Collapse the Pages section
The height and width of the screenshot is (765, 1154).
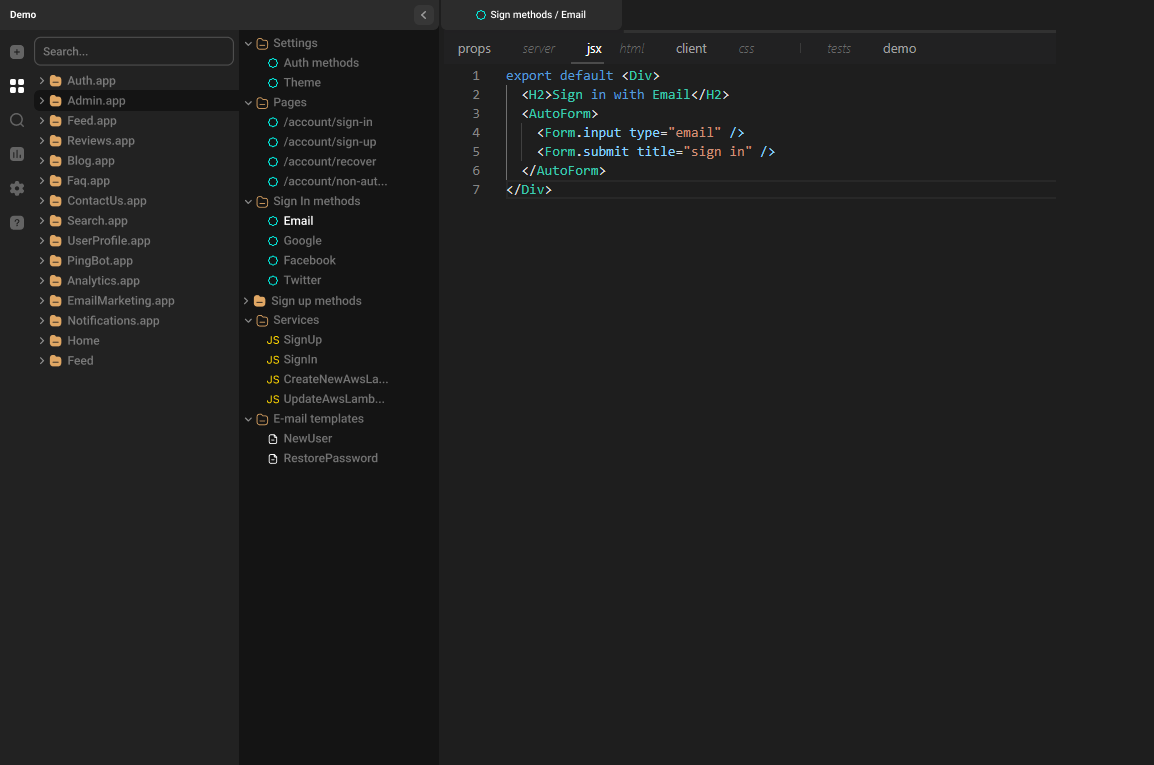248,102
